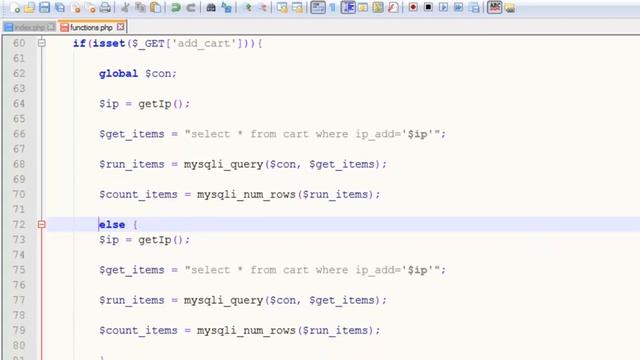
Task: Run the macro multiple times
Action: coord(459,7)
